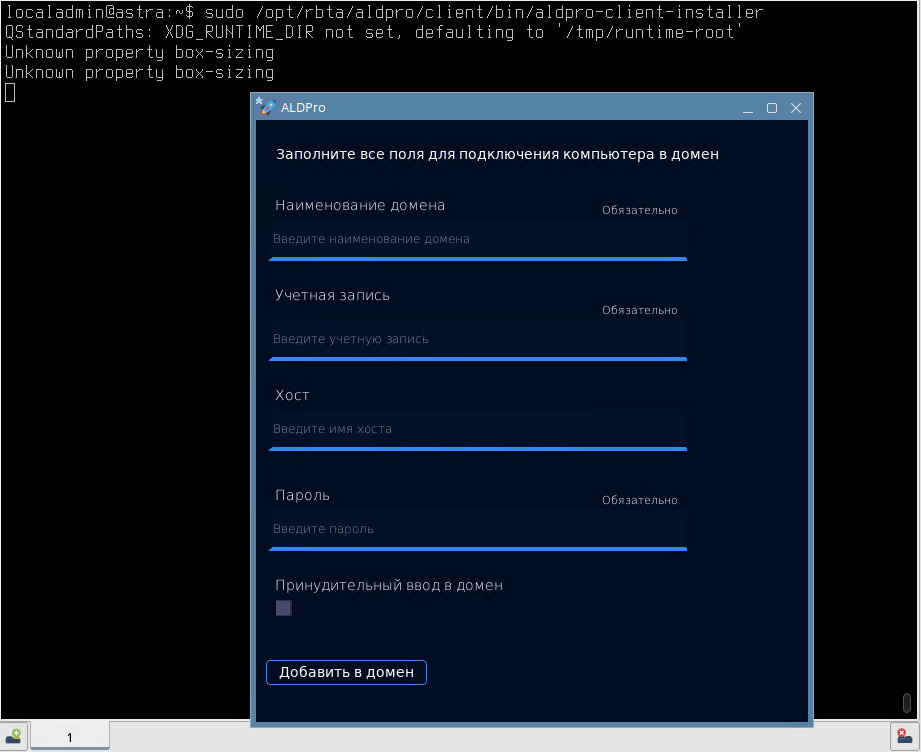Viewport: 921px width, 752px height.
Task: Focus the host name input field
Action: point(478,429)
